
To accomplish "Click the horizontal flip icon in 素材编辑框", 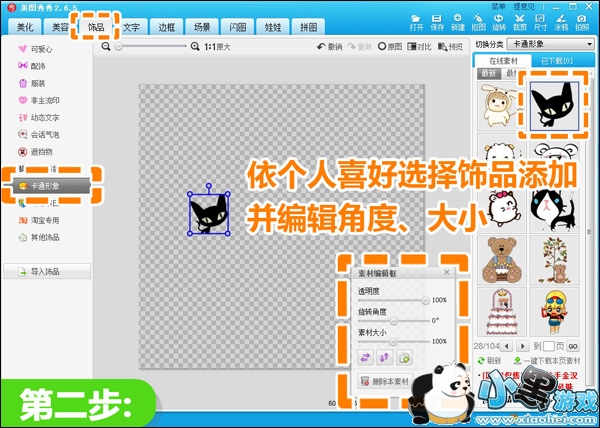I will 365,357.
